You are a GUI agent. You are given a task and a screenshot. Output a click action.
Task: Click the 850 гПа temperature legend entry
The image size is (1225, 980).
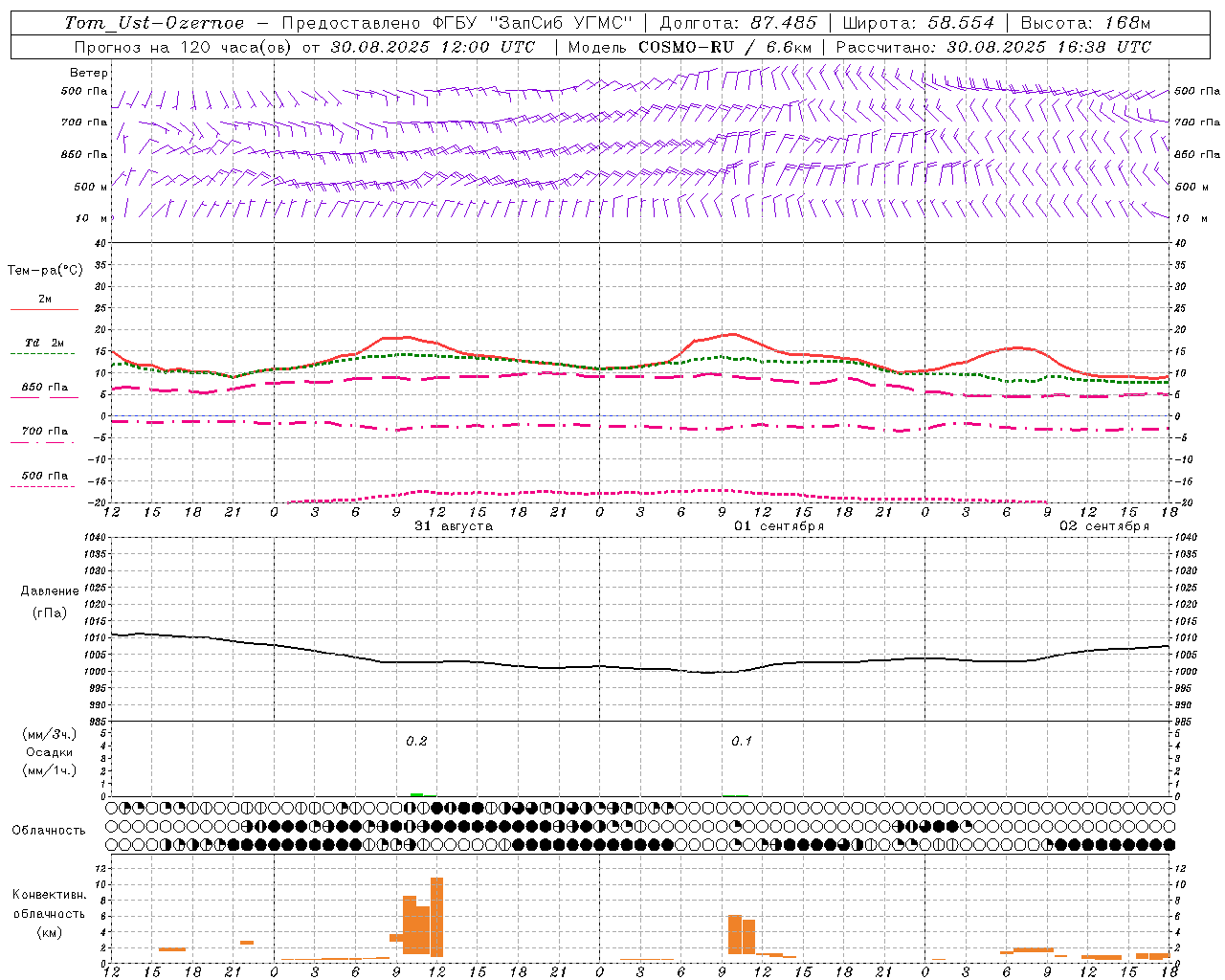[x=44, y=388]
